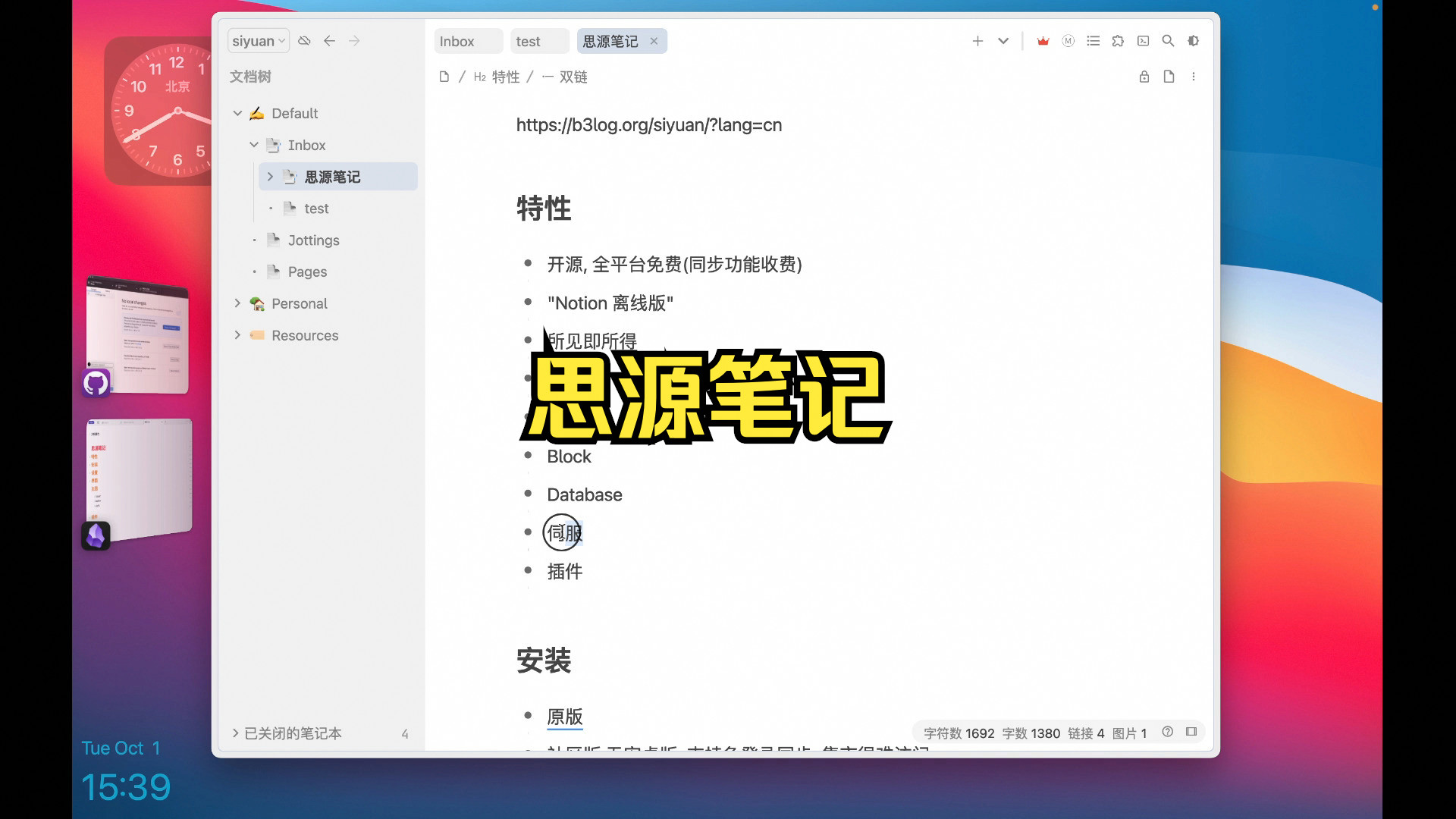Go forward with the right arrow
1456x819 pixels.
[354, 41]
